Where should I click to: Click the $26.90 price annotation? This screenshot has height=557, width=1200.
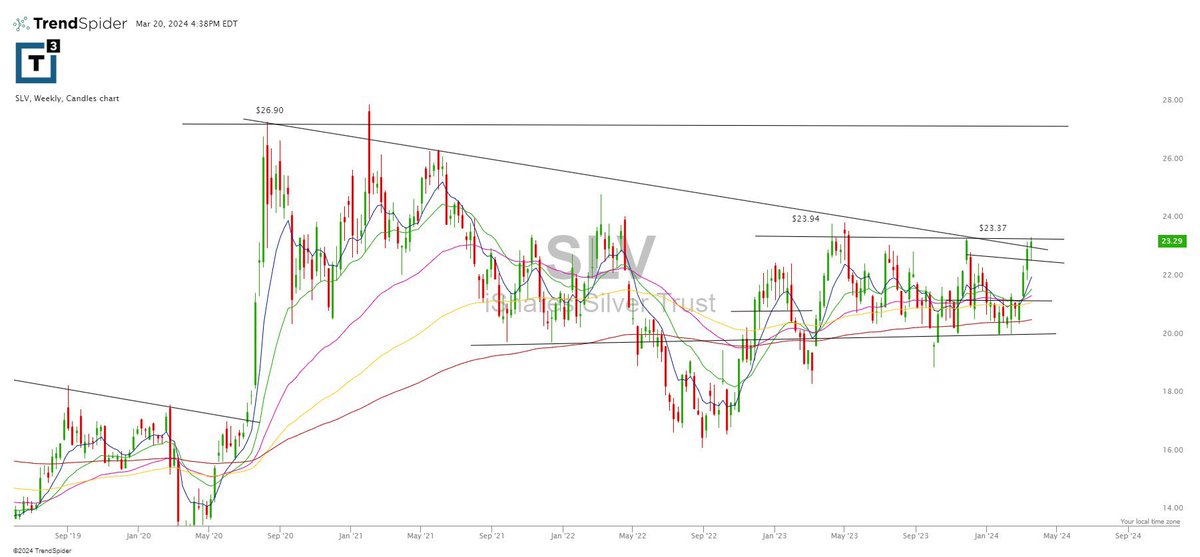tap(268, 111)
